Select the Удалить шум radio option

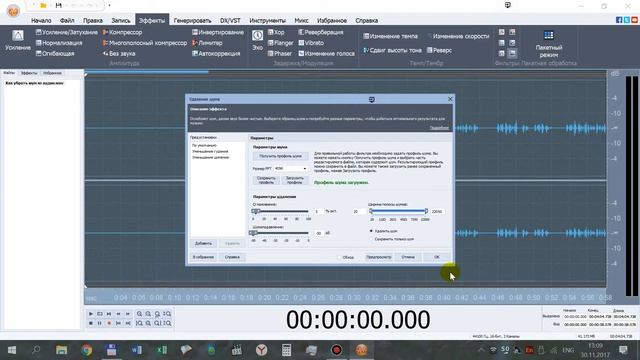pyautogui.click(x=371, y=231)
